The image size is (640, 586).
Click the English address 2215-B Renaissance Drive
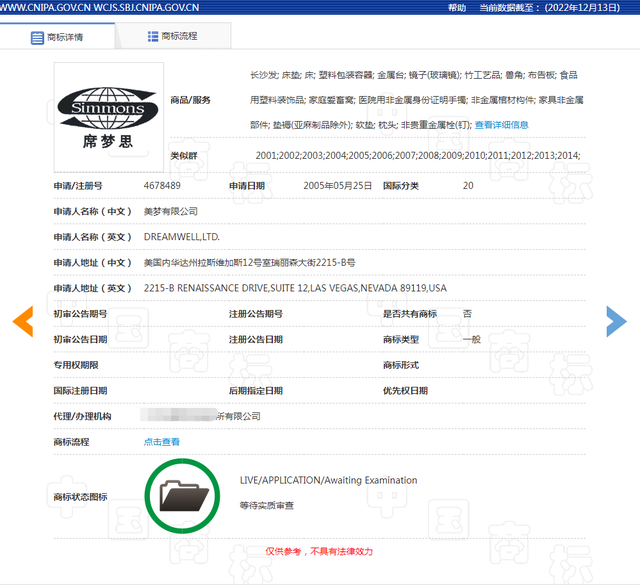tap(295, 288)
